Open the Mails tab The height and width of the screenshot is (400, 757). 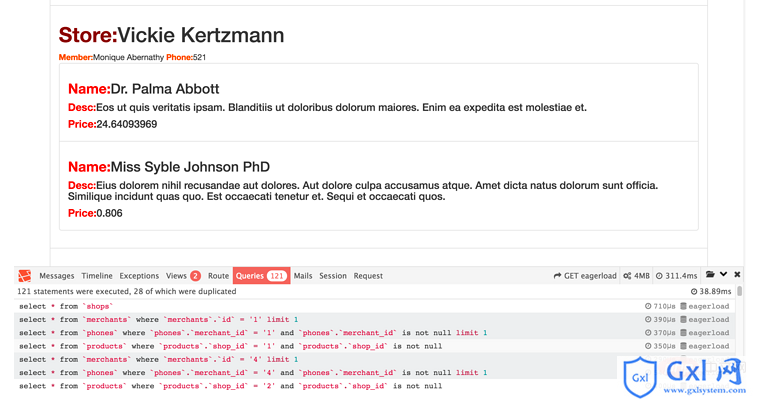[x=303, y=276]
